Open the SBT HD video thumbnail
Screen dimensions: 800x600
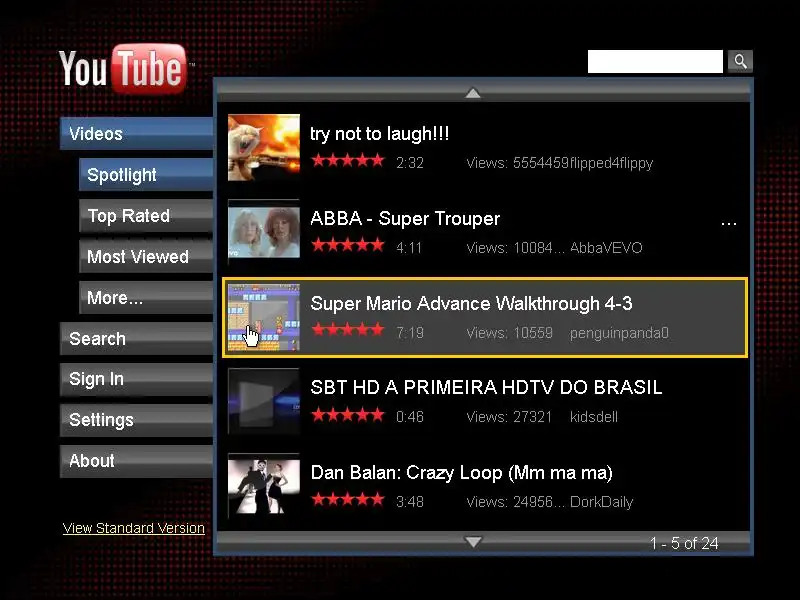[264, 402]
